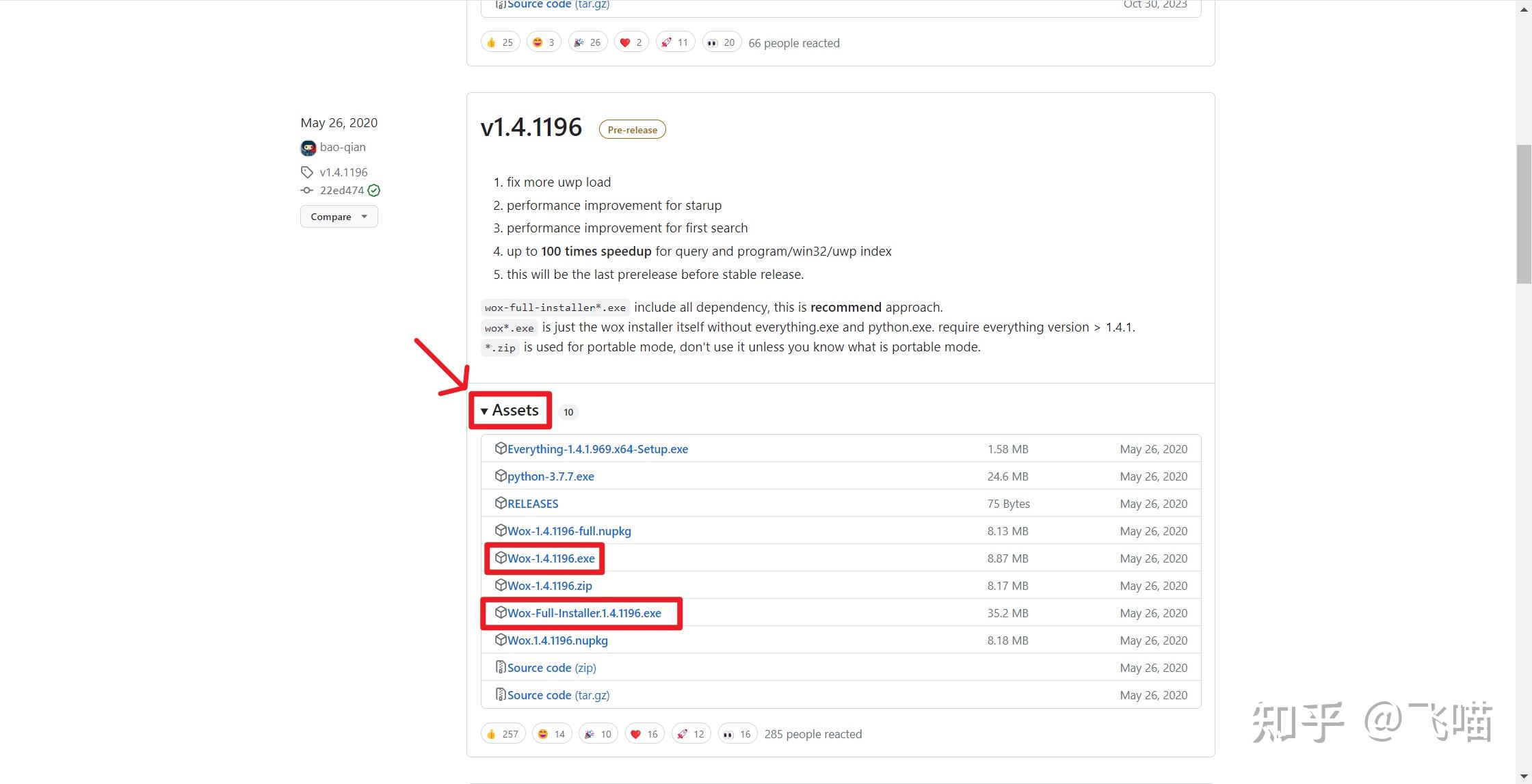Click package icon beside python-3.7.7.exe
This screenshot has width=1532, height=784.
coord(500,476)
